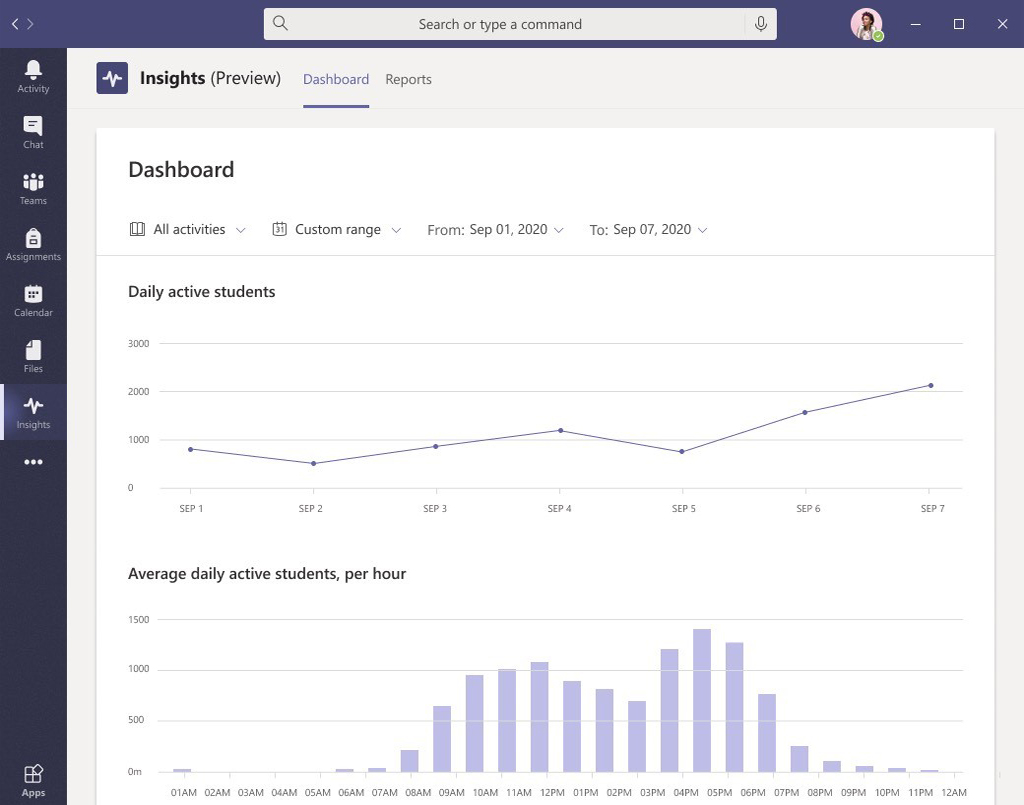Open more apps via the ellipsis

tap(33, 461)
